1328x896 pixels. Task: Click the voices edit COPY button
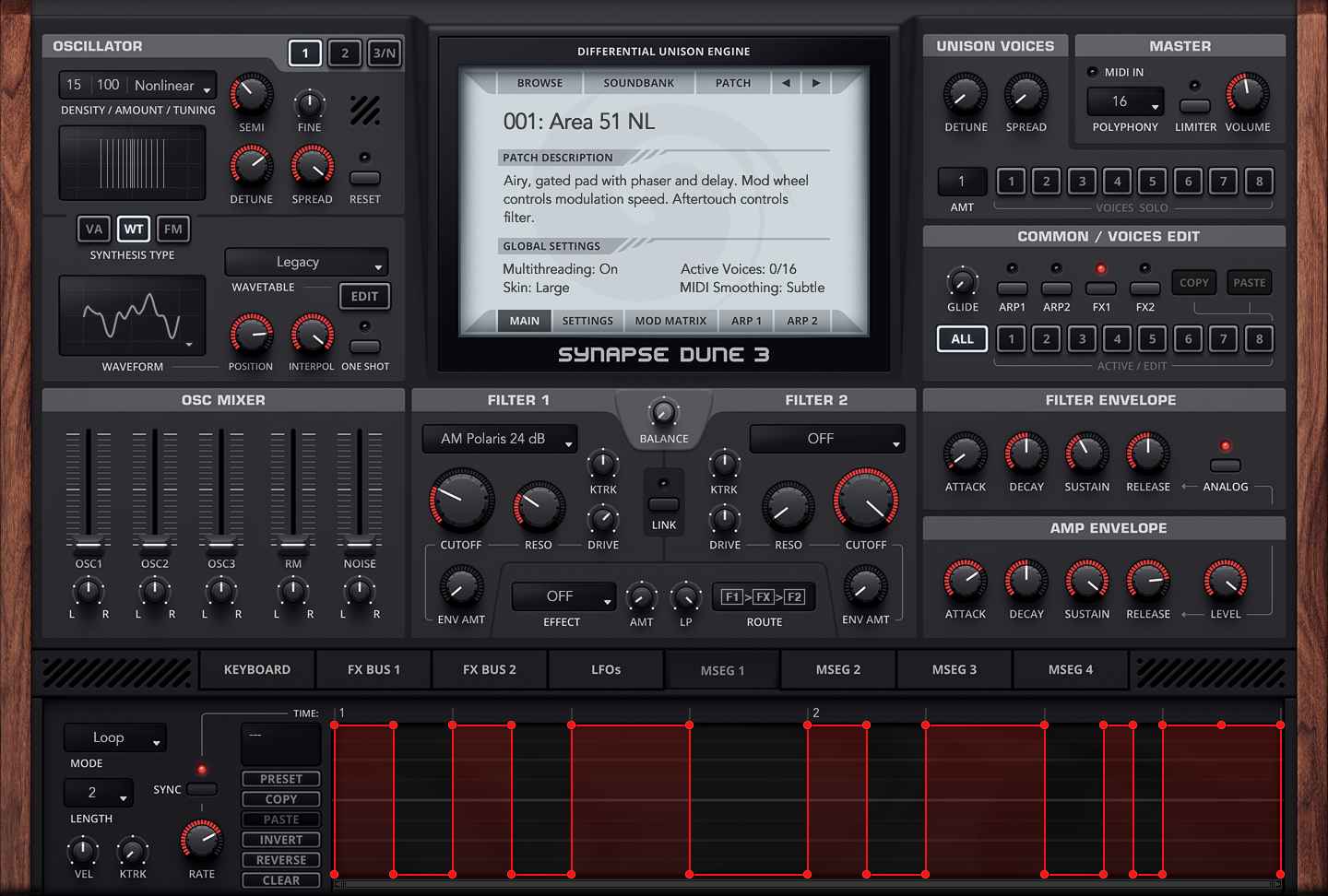click(x=1194, y=283)
